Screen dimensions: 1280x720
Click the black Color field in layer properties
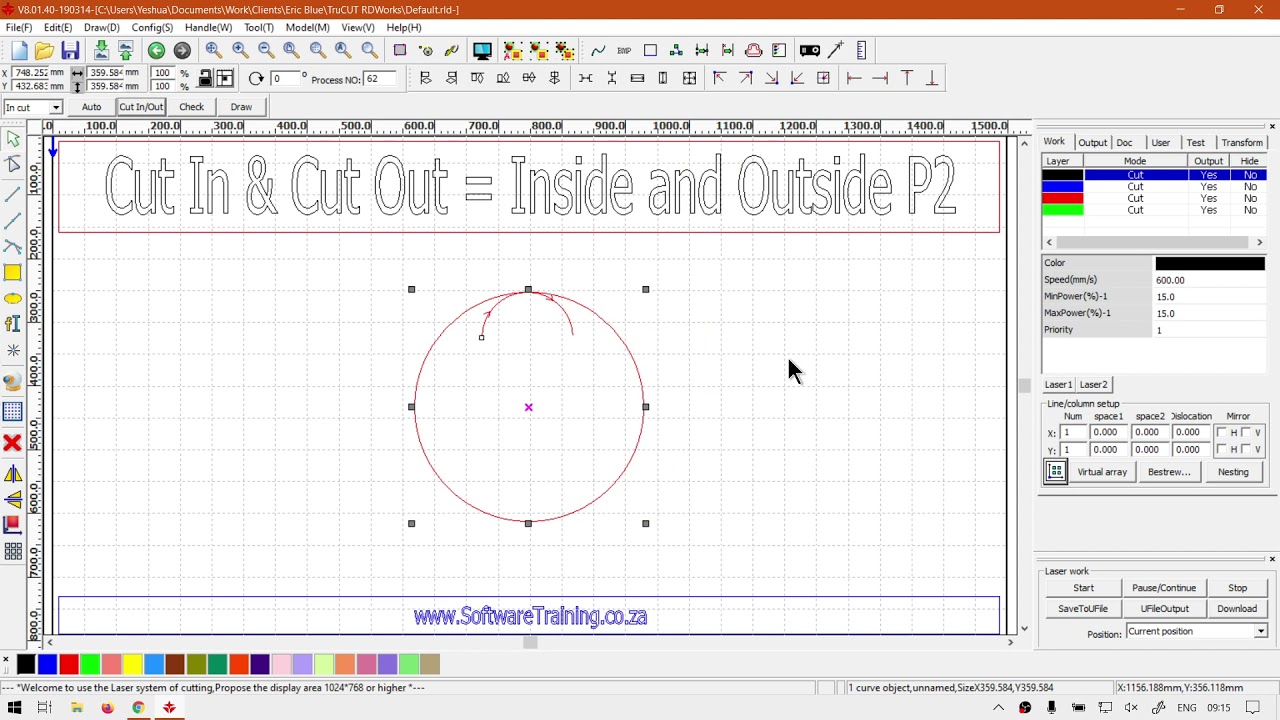(1210, 264)
